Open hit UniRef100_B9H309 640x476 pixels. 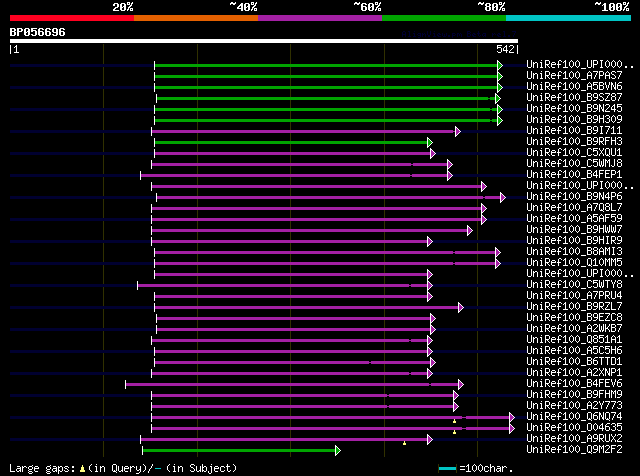[574, 120]
